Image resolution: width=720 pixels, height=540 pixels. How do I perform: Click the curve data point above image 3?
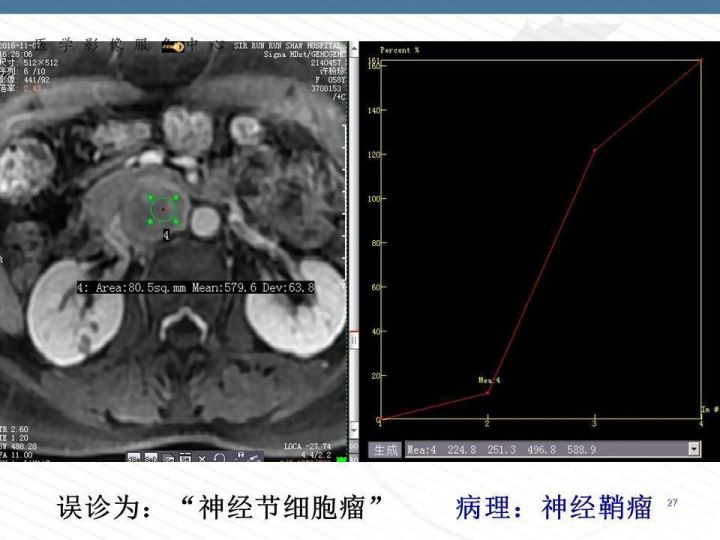594,150
